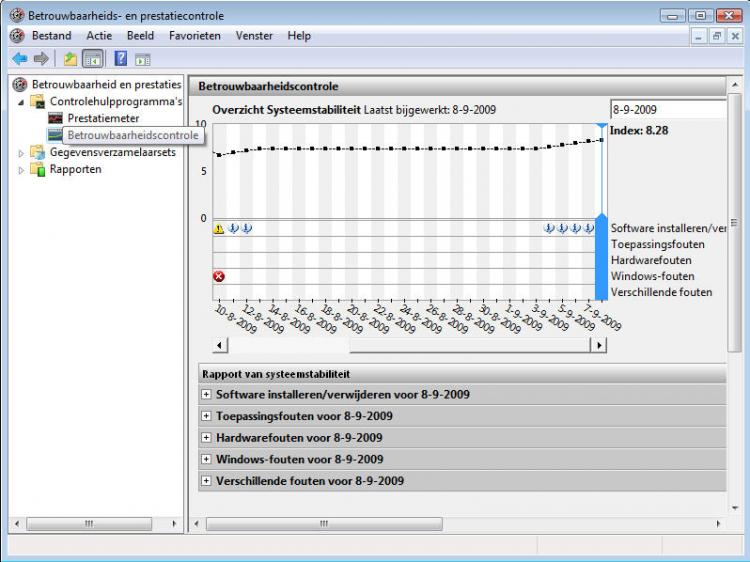Click the Betrouwbaarheid en prestaties root icon

point(20,85)
